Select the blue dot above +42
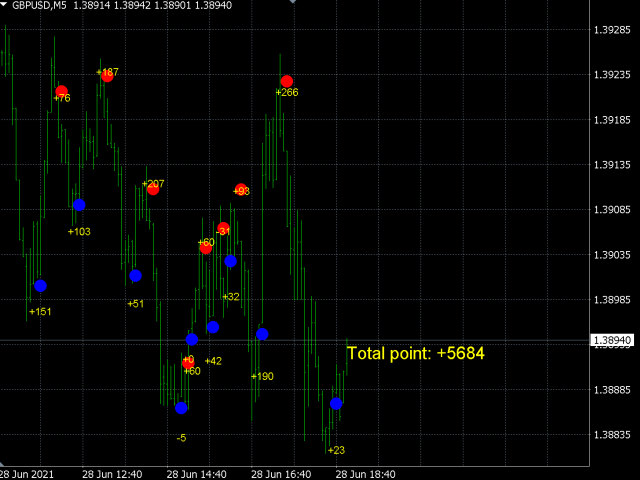Screen dimensions: 640x480 pyautogui.click(x=213, y=327)
